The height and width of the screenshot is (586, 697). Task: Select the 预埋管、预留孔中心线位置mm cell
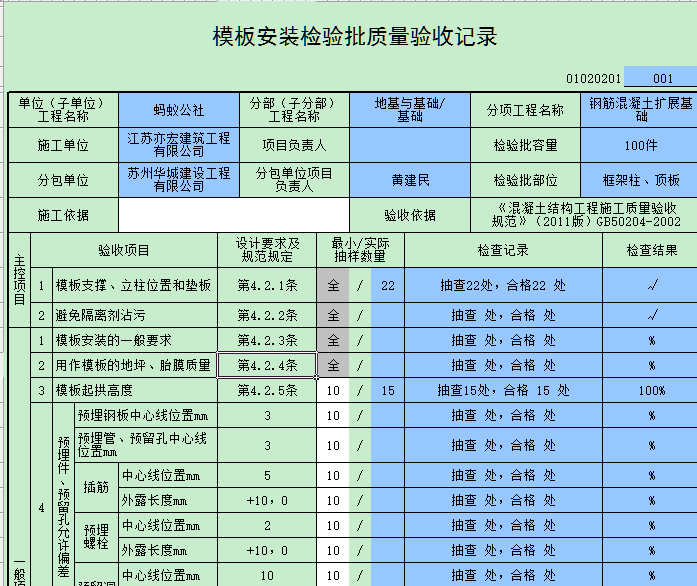146,445
